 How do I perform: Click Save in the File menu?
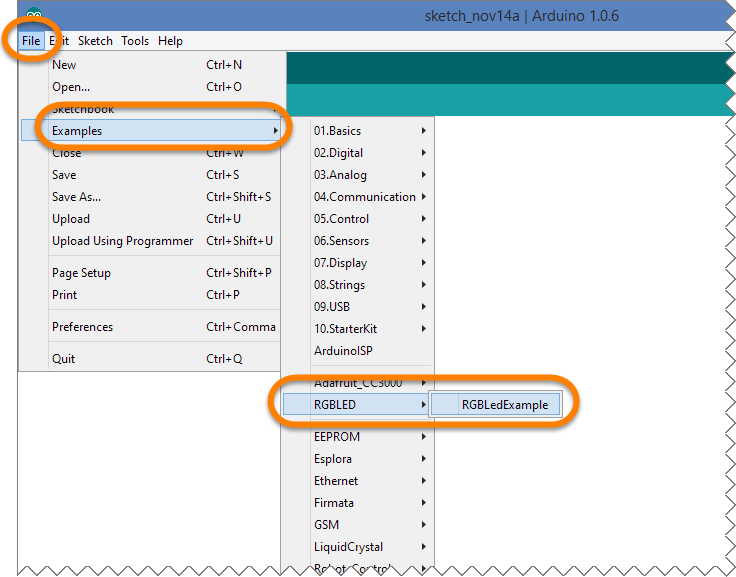tap(151, 175)
